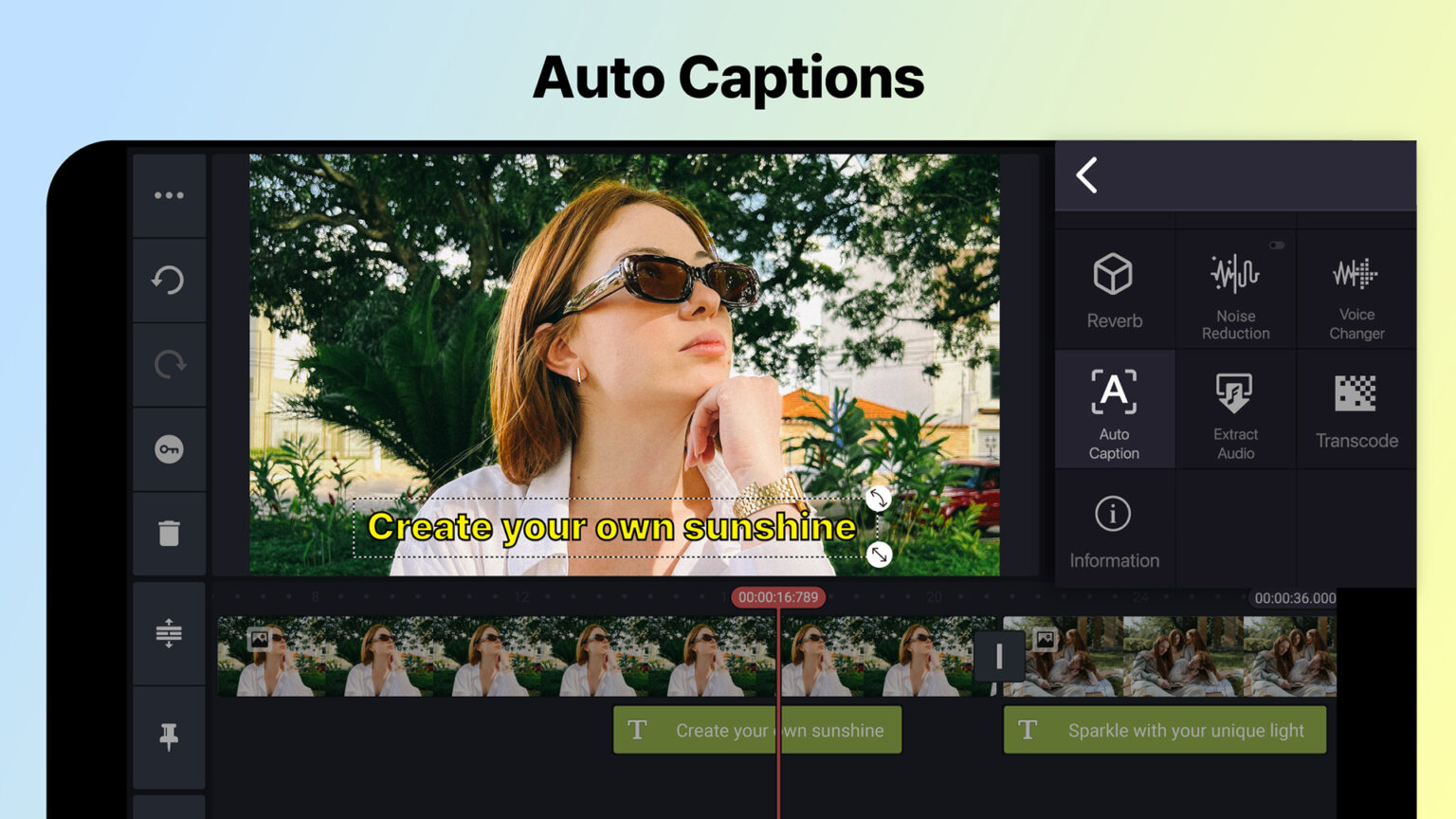Screen dimensions: 1456x819
Task: Open the more options ellipsis menu
Action: pos(169,195)
